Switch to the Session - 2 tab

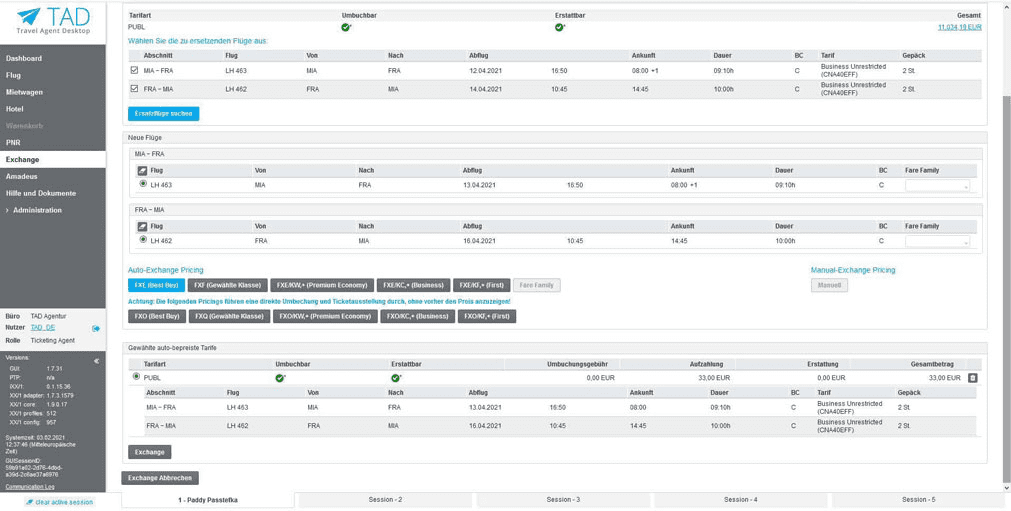click(385, 499)
